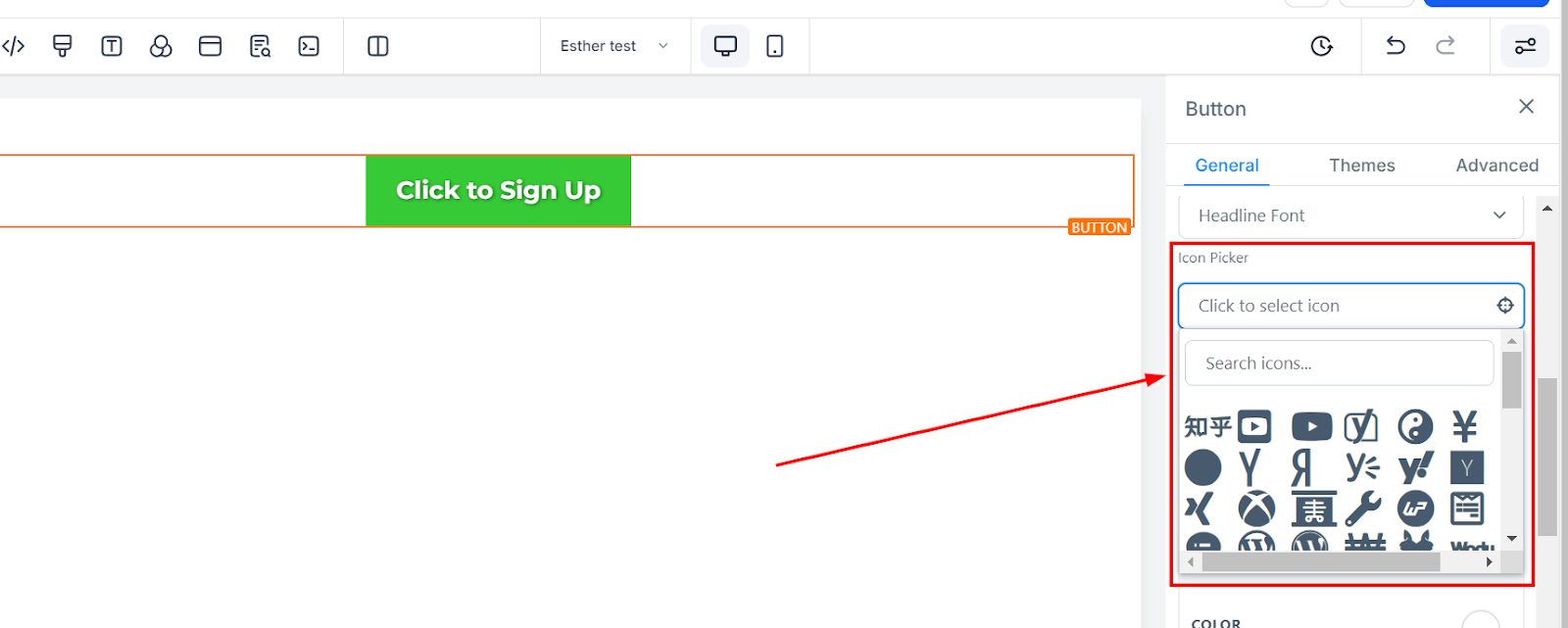Viewport: 1568px width, 628px height.
Task: Open the custom code editor icon
Action: pos(14,46)
